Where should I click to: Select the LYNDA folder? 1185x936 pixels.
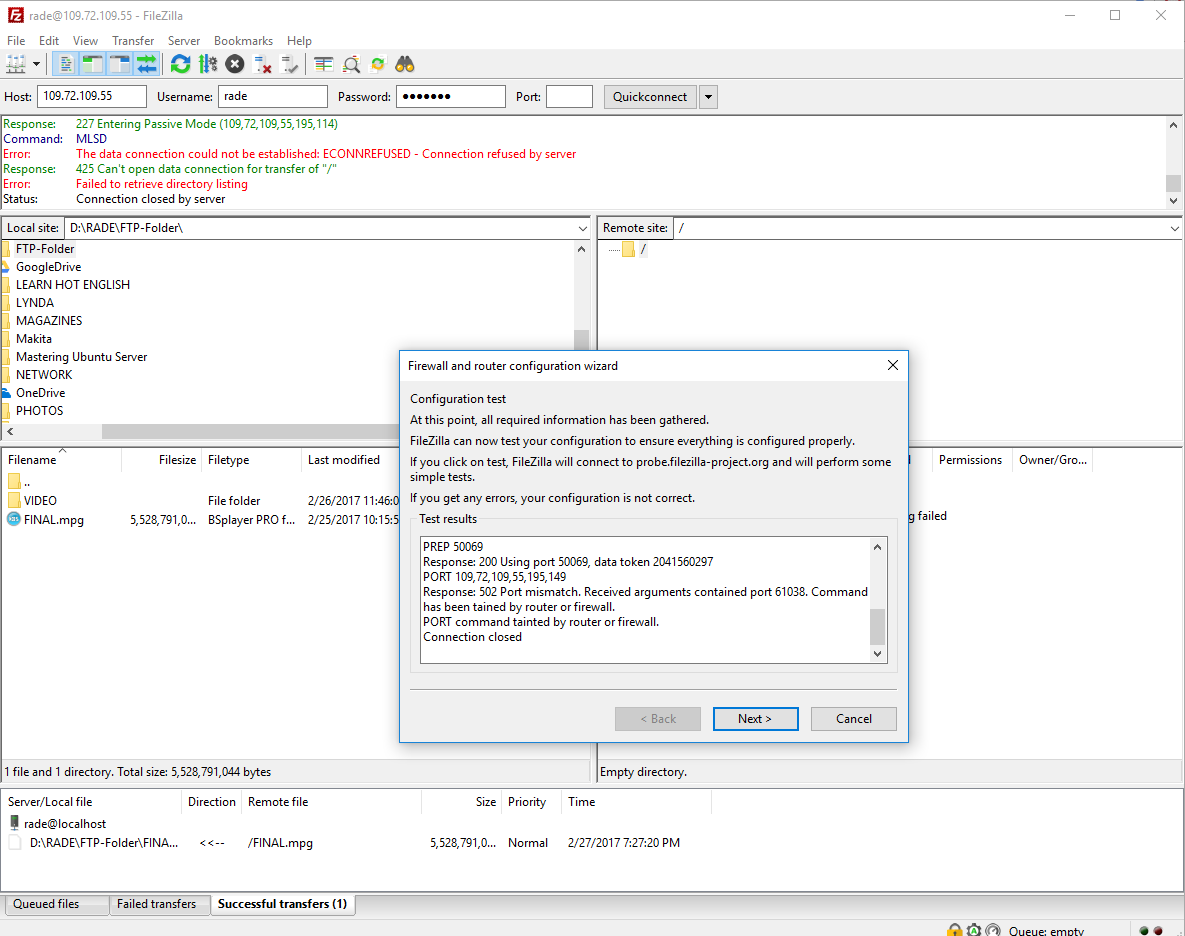(x=35, y=303)
